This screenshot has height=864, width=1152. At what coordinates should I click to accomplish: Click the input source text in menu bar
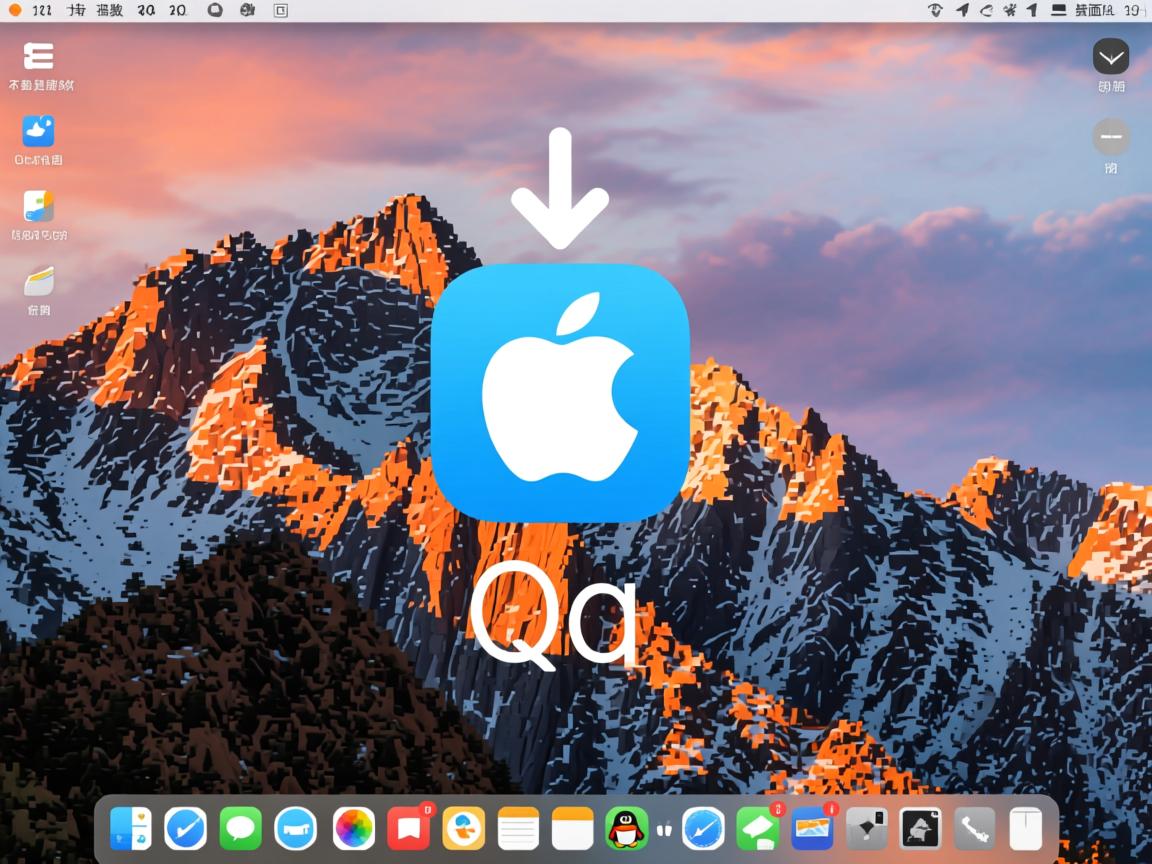(x=1094, y=10)
